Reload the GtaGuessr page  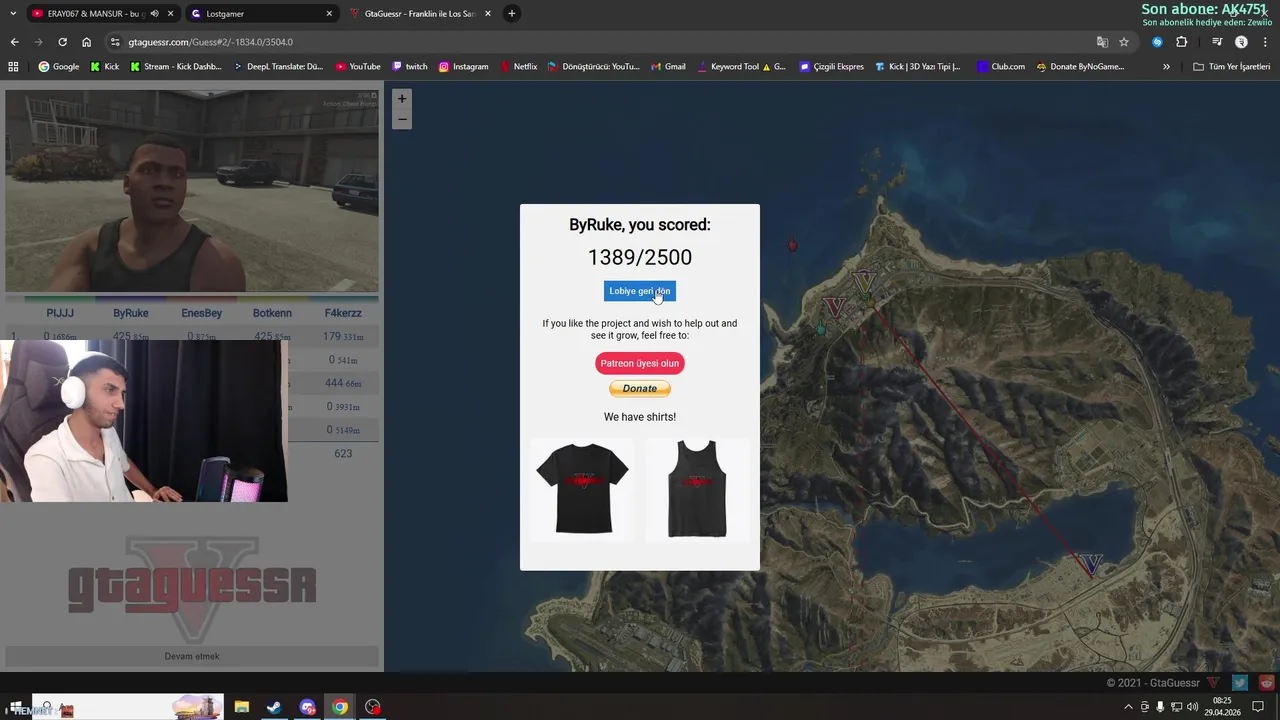point(62,42)
